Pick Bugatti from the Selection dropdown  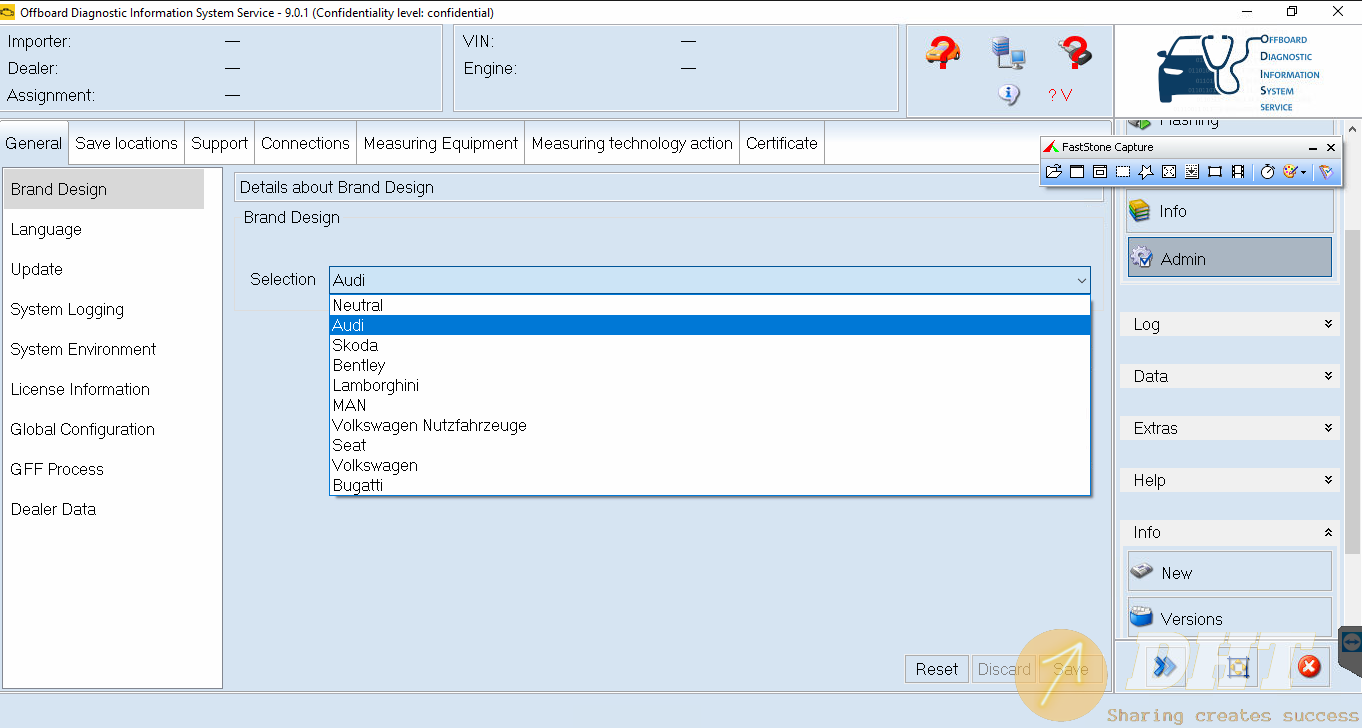pyautogui.click(x=358, y=485)
